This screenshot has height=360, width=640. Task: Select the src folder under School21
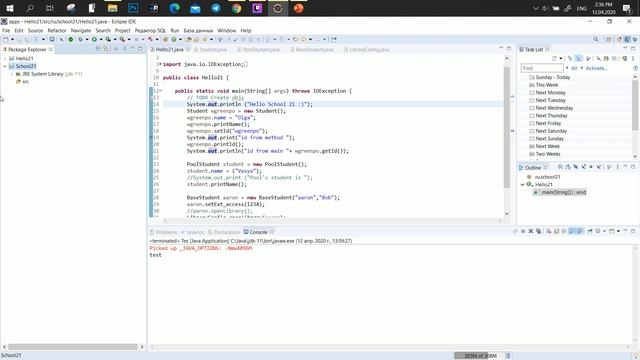pos(25,82)
